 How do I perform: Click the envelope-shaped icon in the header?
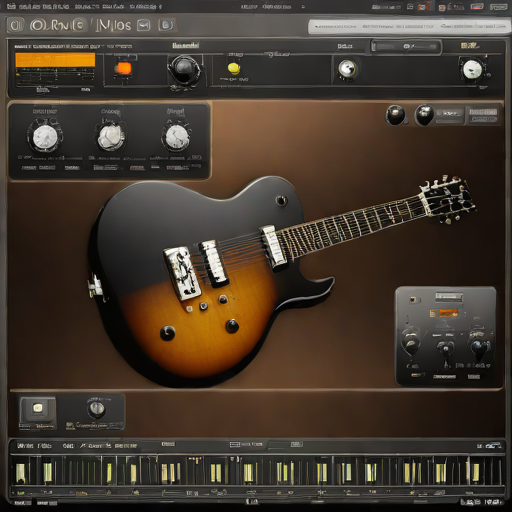point(143,25)
